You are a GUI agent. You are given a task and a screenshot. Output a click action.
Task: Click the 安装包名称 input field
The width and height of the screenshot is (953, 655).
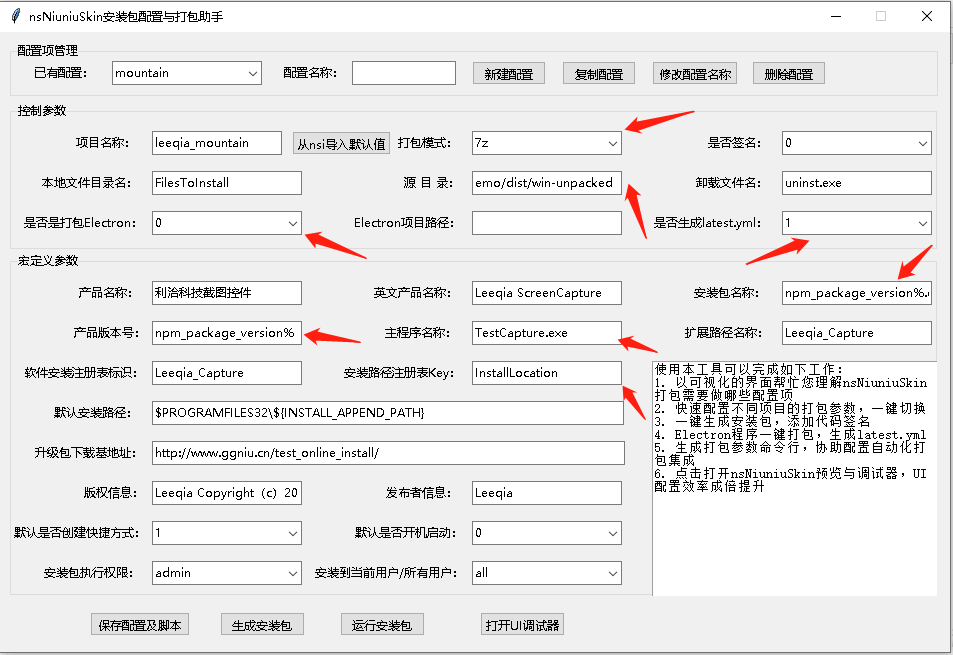click(x=856, y=293)
